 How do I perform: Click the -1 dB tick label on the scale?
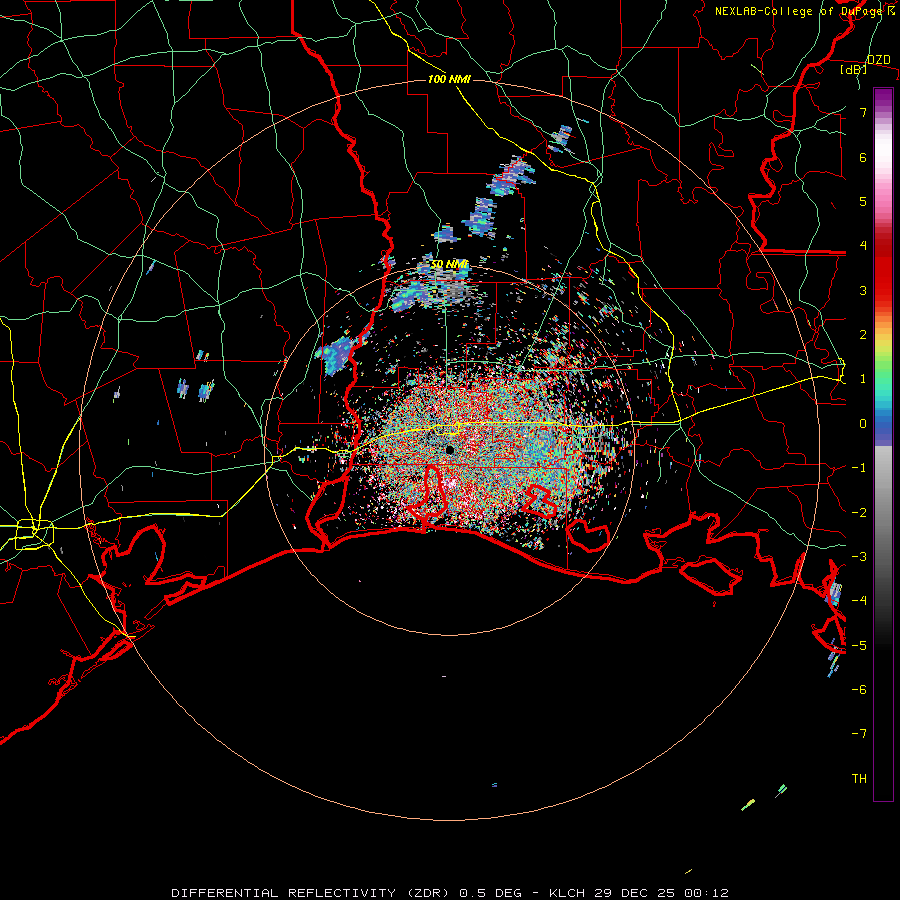point(859,468)
